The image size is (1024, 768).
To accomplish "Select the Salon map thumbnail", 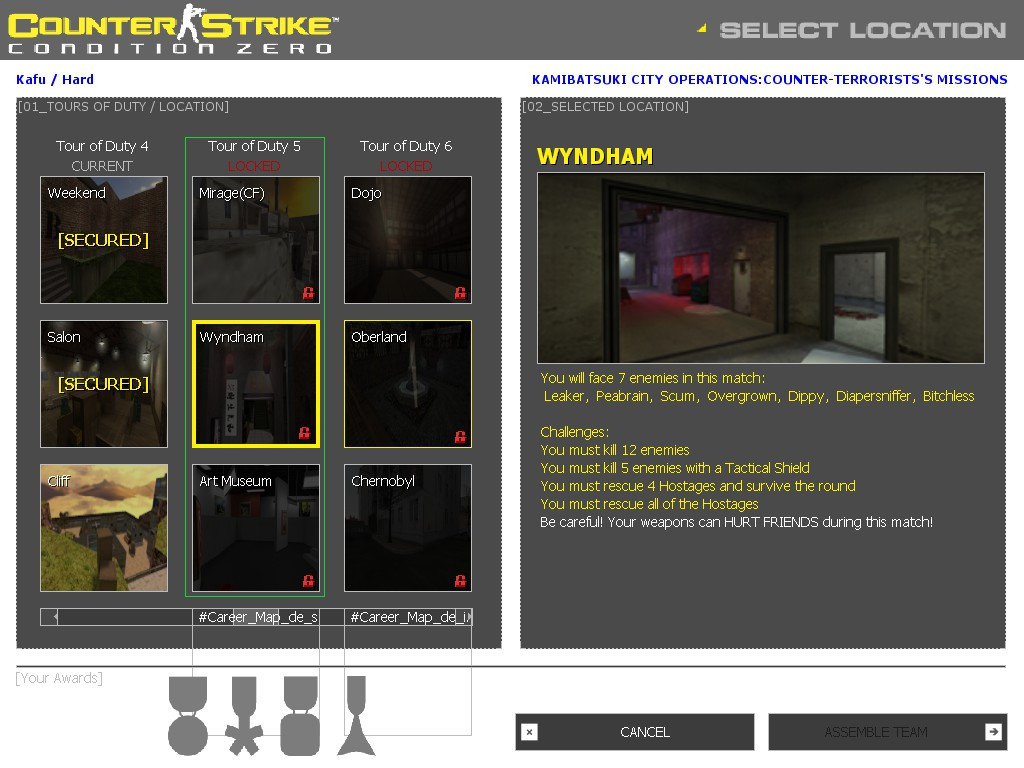I will pyautogui.click(x=104, y=383).
